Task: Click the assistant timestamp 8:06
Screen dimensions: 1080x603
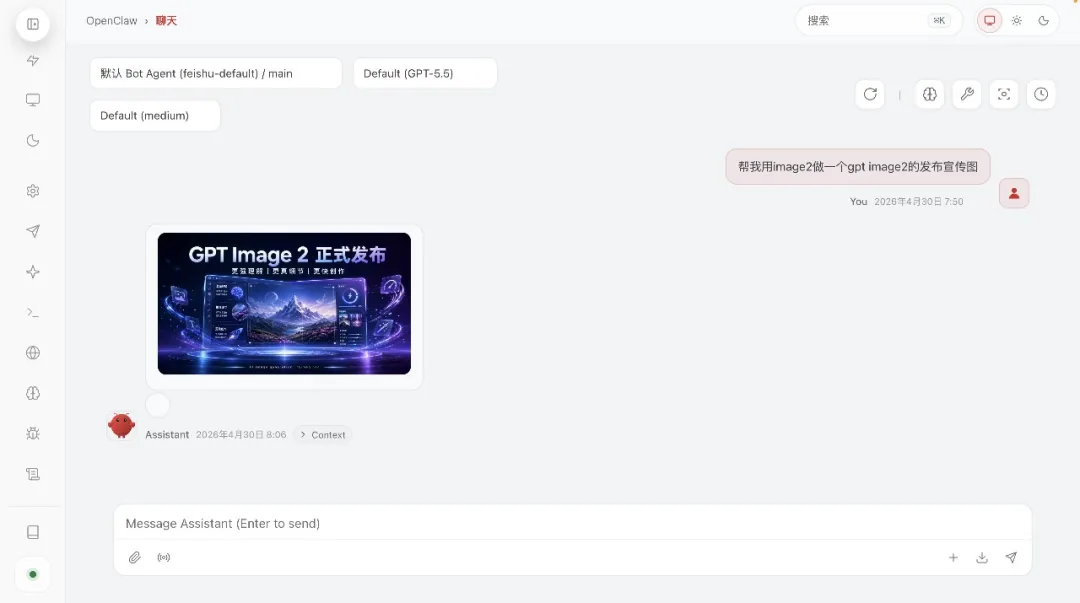Action: (x=241, y=435)
